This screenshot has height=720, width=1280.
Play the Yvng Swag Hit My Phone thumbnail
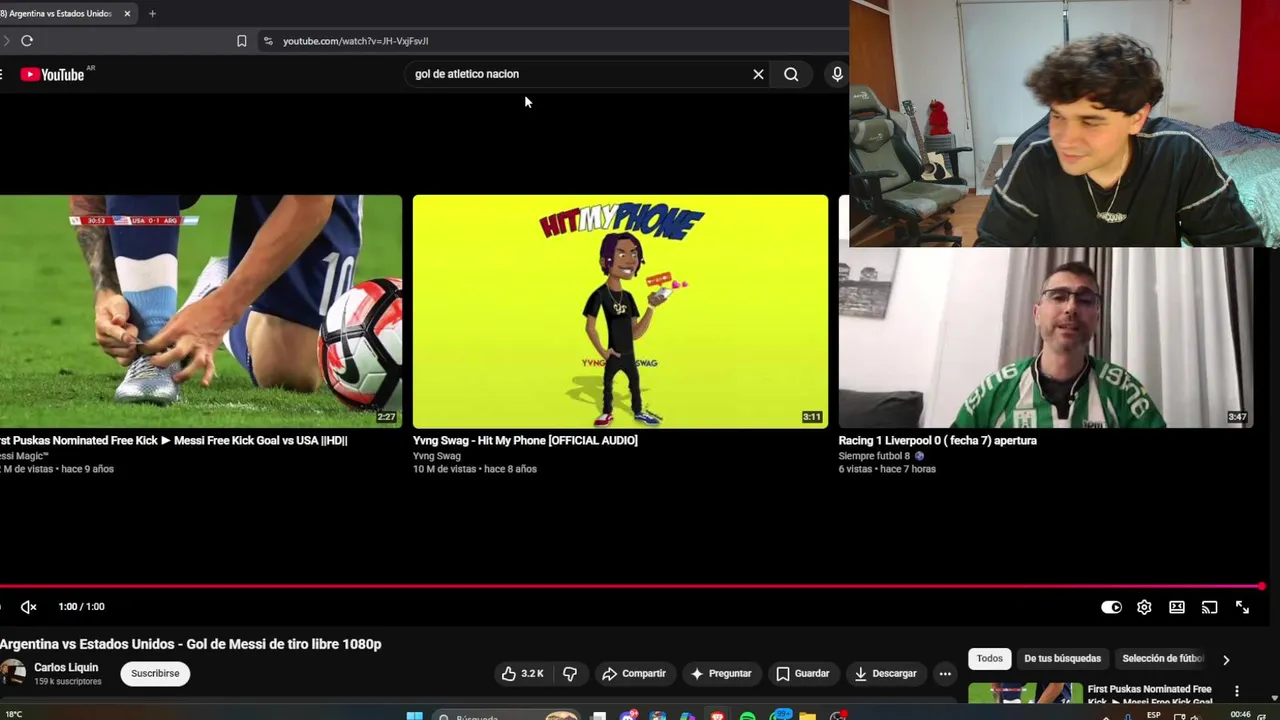(620, 312)
